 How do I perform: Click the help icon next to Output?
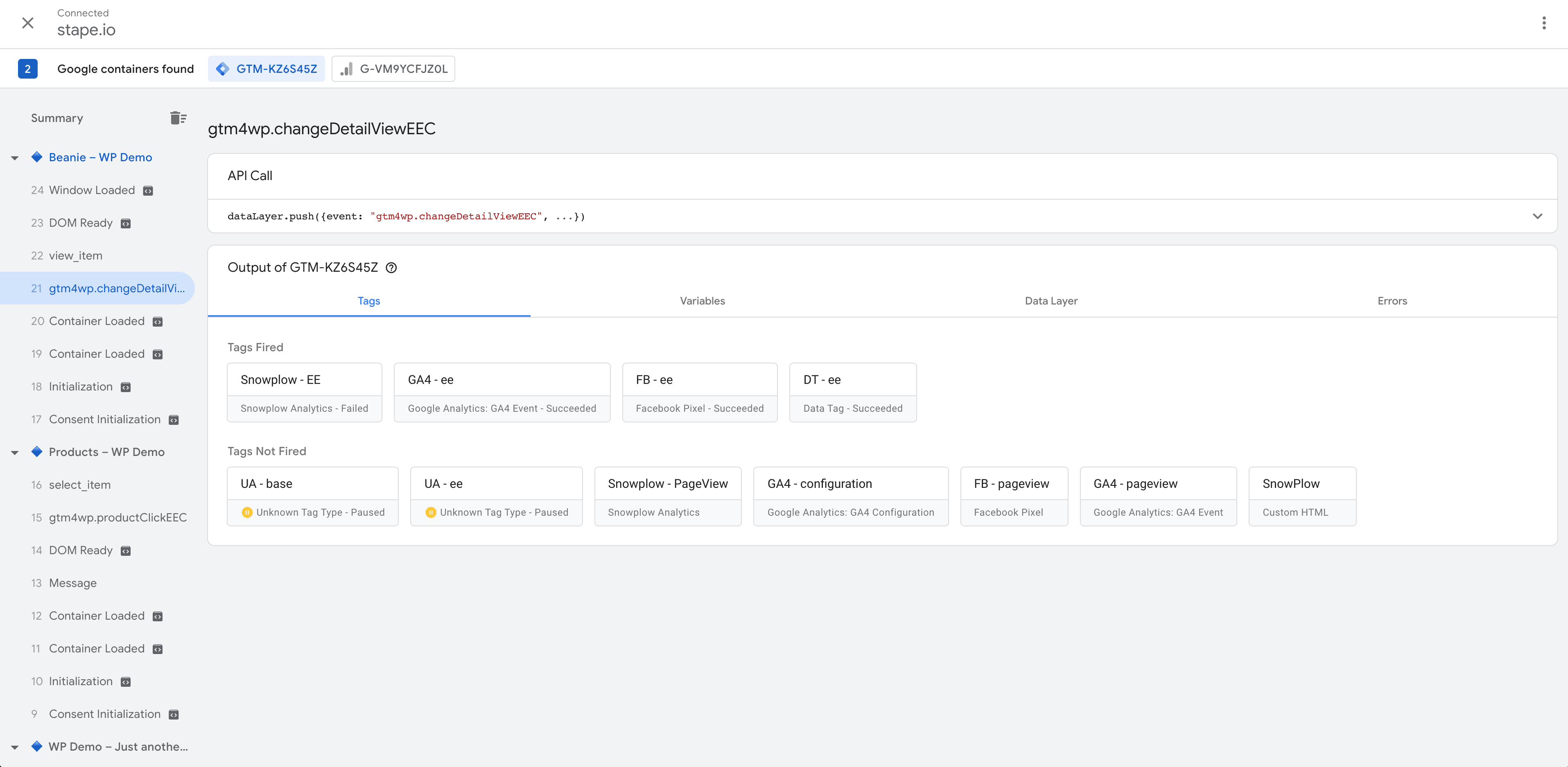(x=391, y=268)
